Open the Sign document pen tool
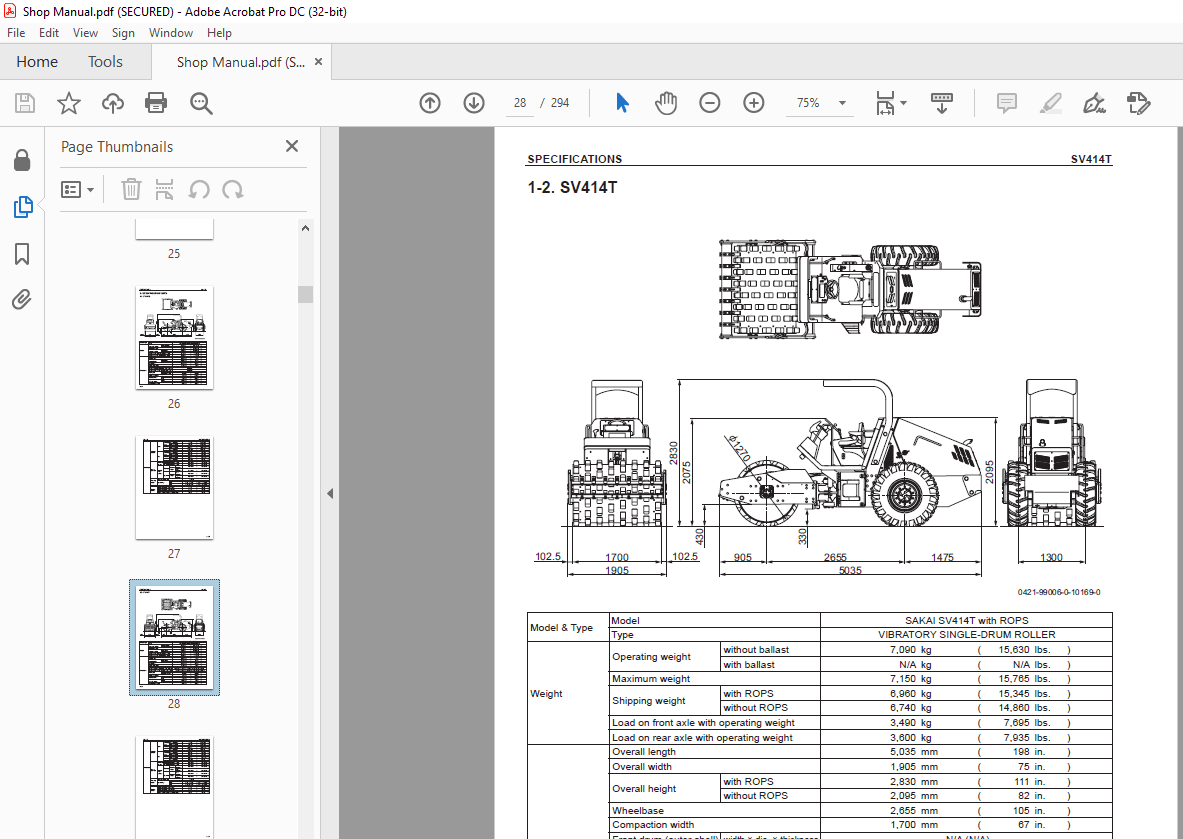1183x839 pixels. [1094, 103]
